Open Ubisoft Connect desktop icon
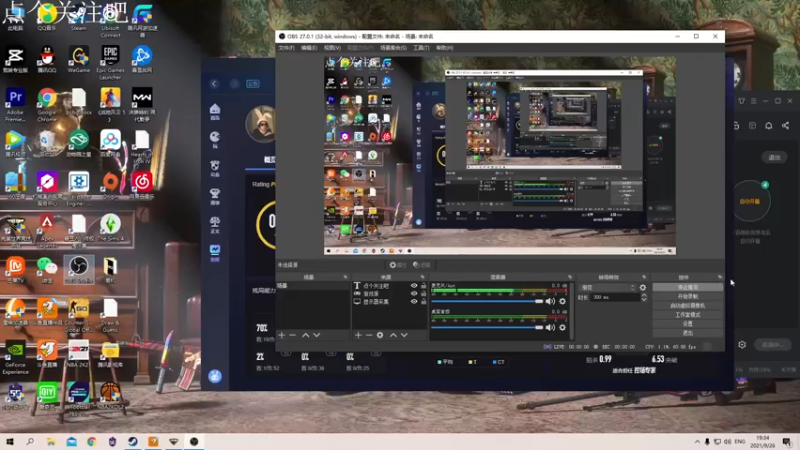Image resolution: width=800 pixels, height=450 pixels. click(110, 20)
